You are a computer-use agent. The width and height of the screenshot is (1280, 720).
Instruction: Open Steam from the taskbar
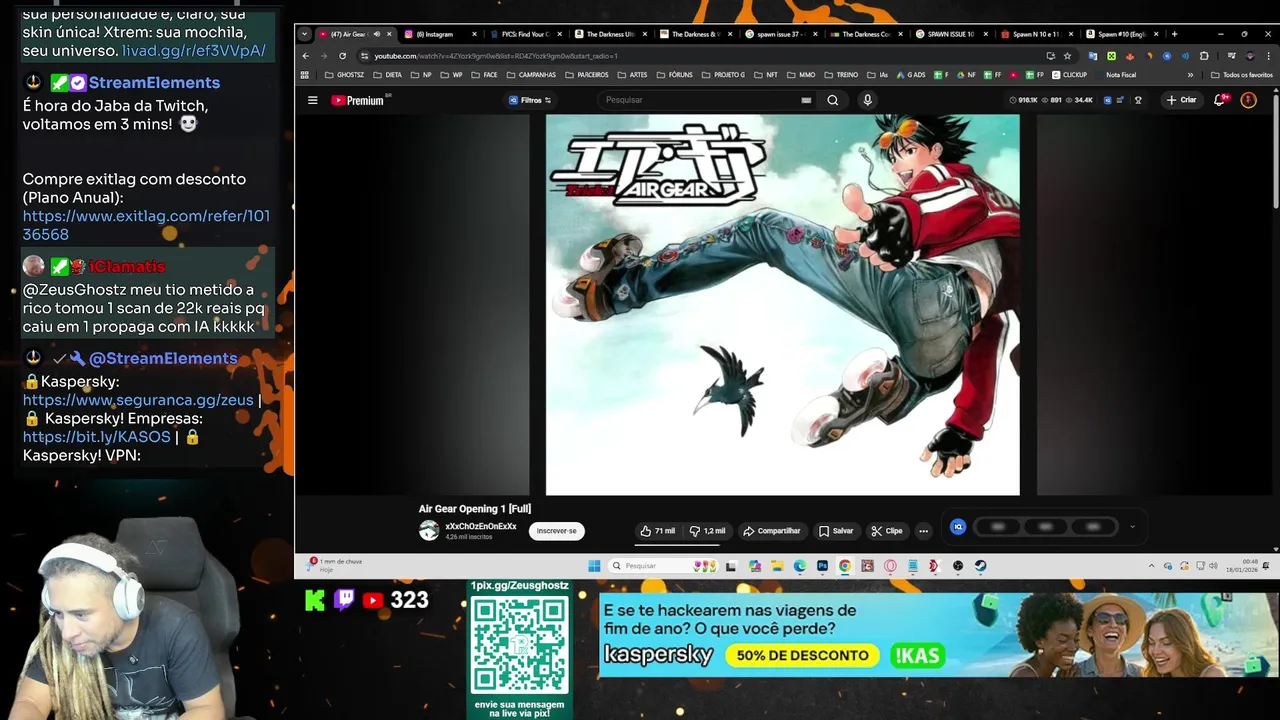980,566
